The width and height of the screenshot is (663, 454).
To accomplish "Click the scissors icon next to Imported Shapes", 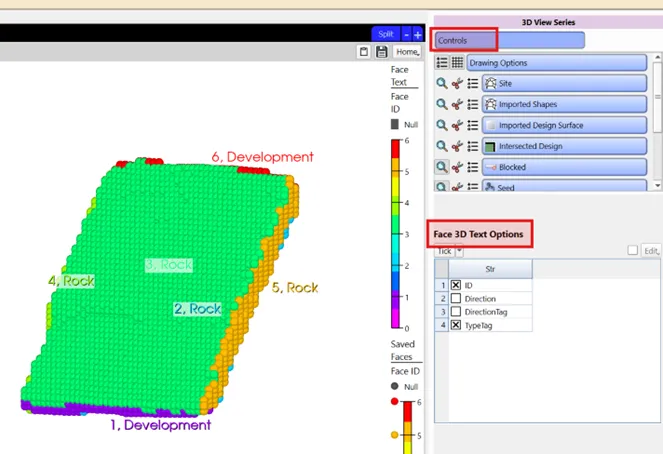I will pos(457,104).
